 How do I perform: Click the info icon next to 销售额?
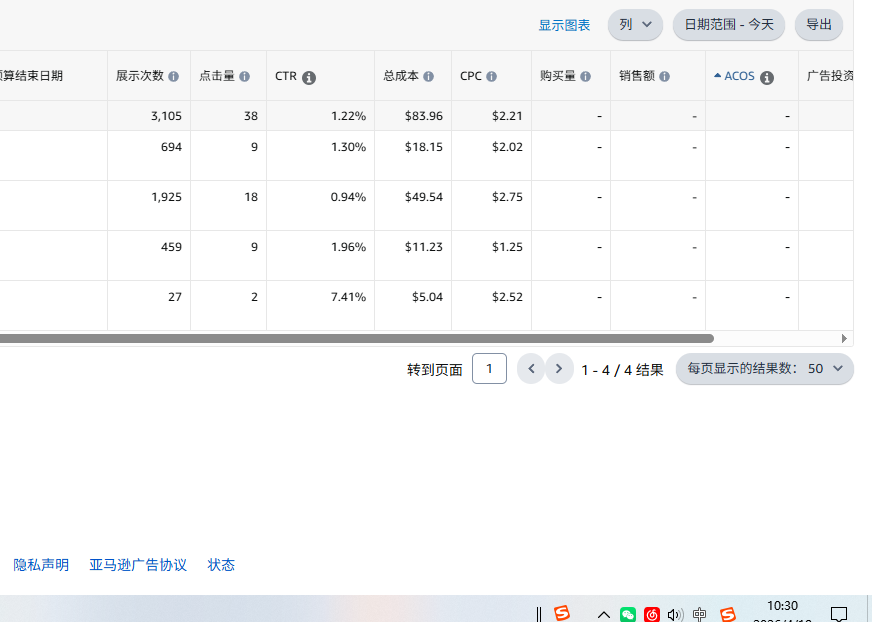[x=665, y=77]
